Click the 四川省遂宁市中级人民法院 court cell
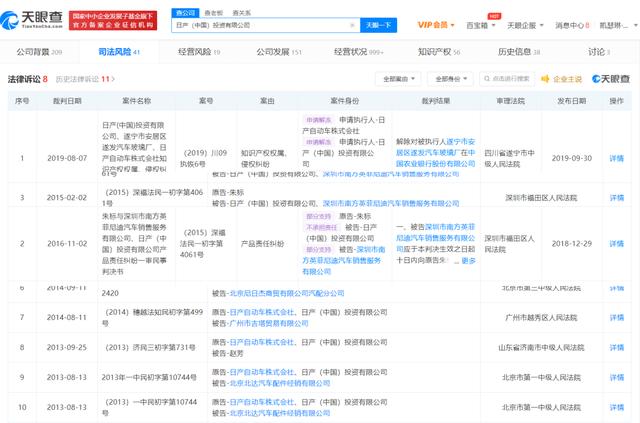Image resolution: width=640 pixels, height=423 pixels. pos(509,158)
